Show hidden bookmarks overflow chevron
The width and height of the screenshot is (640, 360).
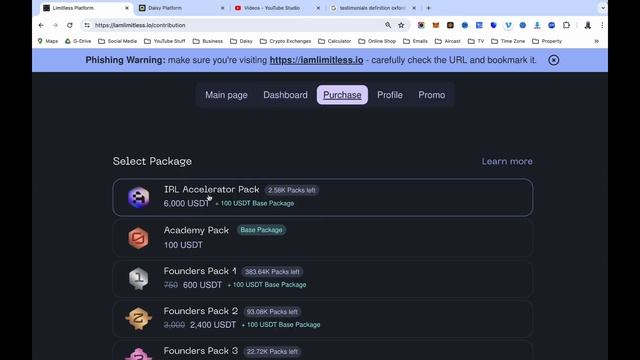point(596,41)
